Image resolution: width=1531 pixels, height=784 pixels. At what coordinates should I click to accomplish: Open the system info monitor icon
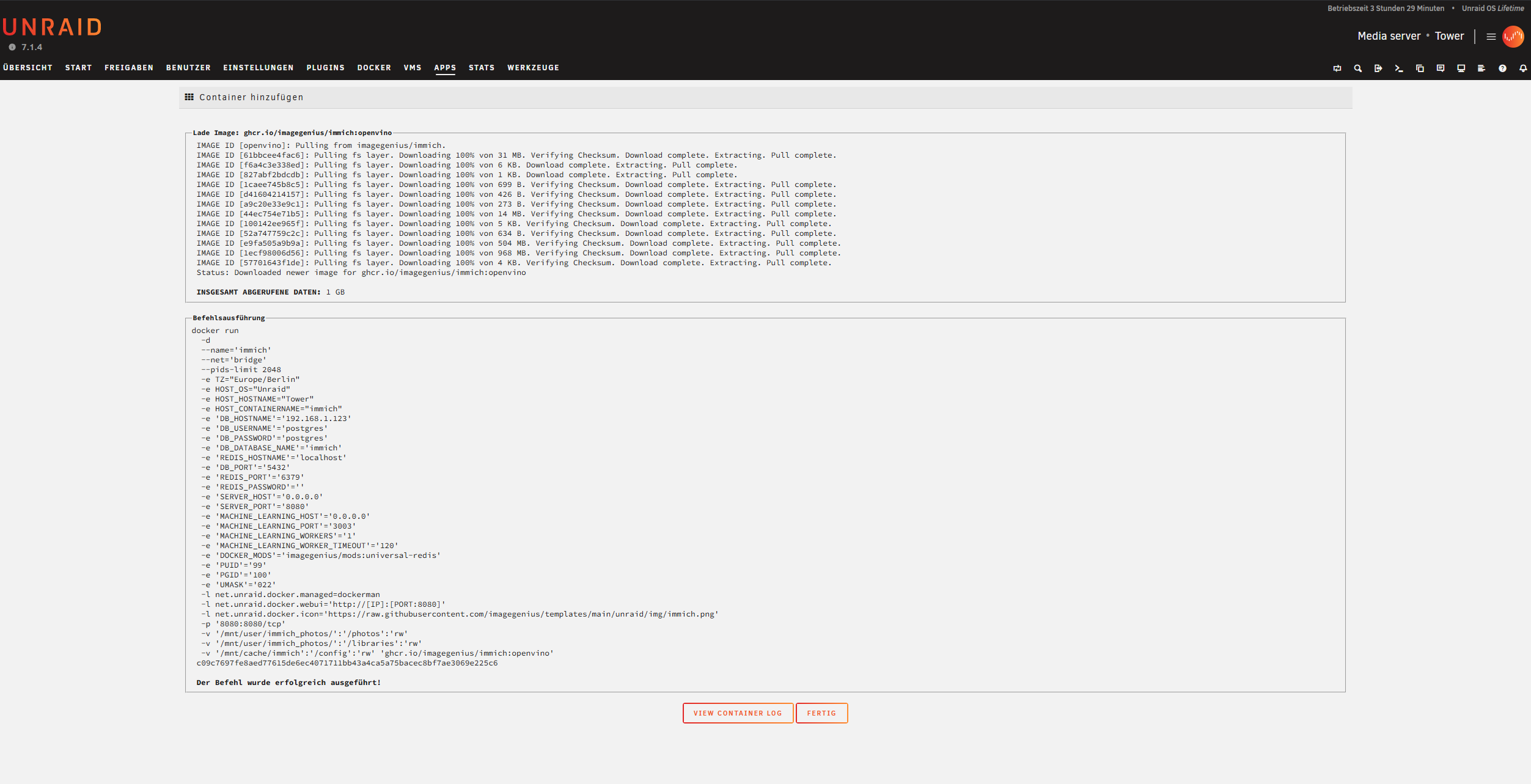(1461, 68)
